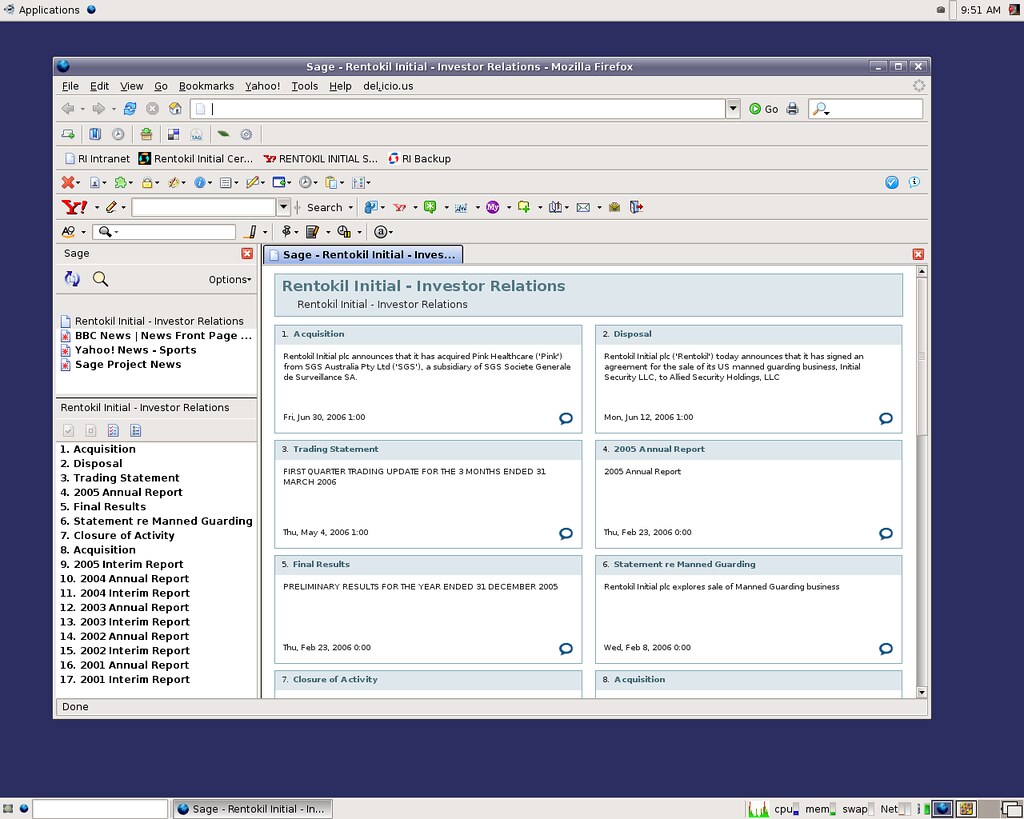The image size is (1024, 819).
Task: Click the Print icon beside Go
Action: pyautogui.click(x=793, y=109)
